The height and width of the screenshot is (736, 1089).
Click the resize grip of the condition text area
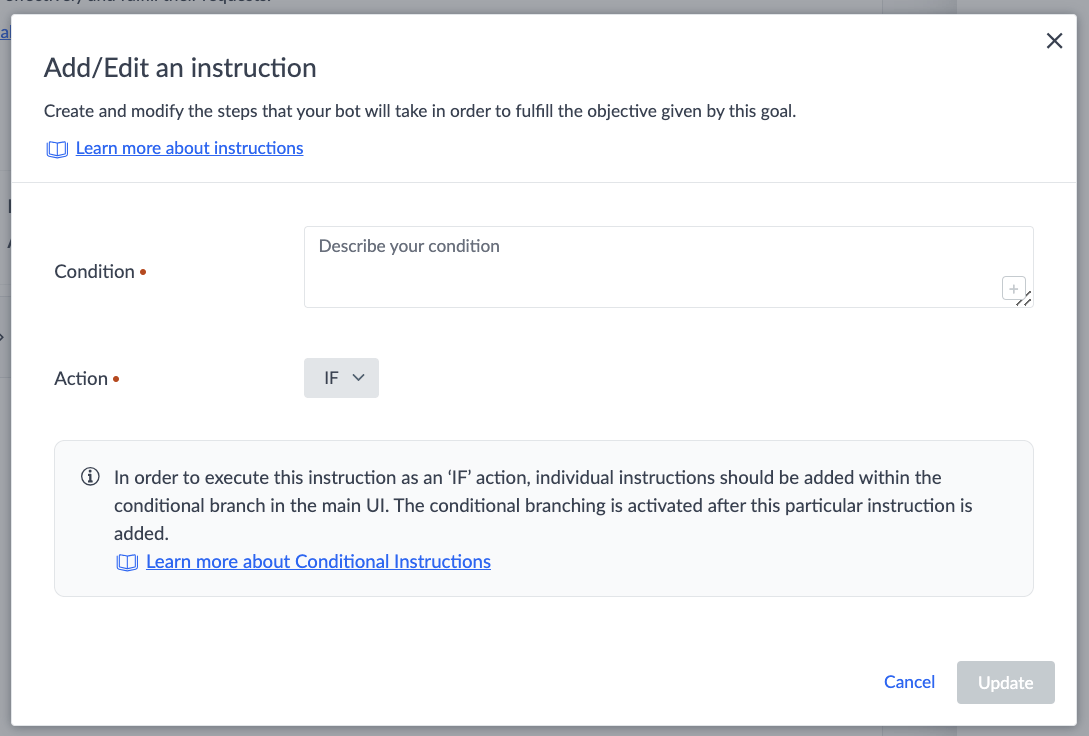click(x=1025, y=299)
